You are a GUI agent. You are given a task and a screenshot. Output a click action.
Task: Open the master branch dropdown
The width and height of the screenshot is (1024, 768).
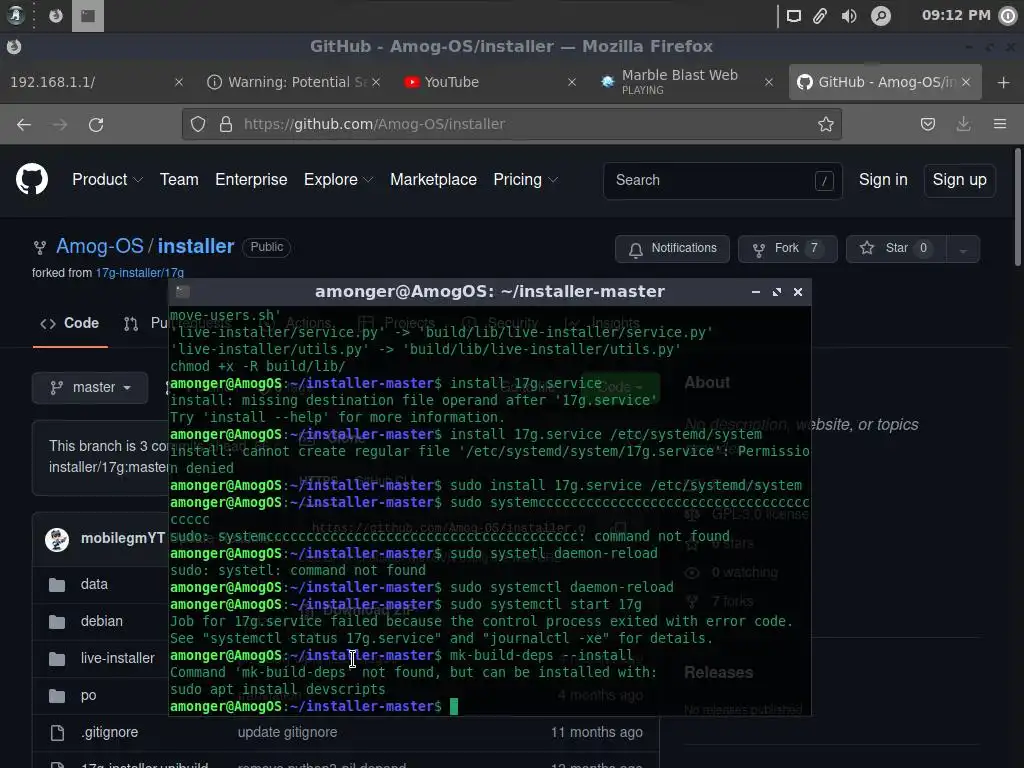90,387
